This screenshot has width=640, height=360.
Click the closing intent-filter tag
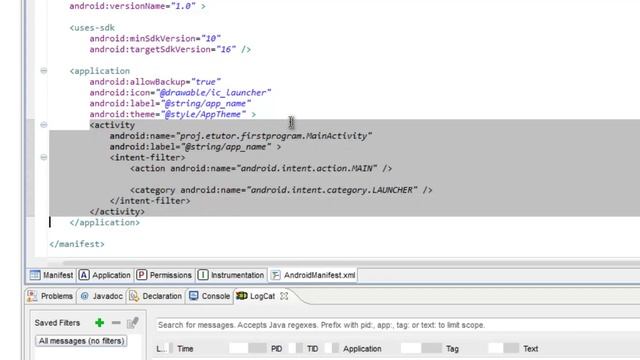150,201
